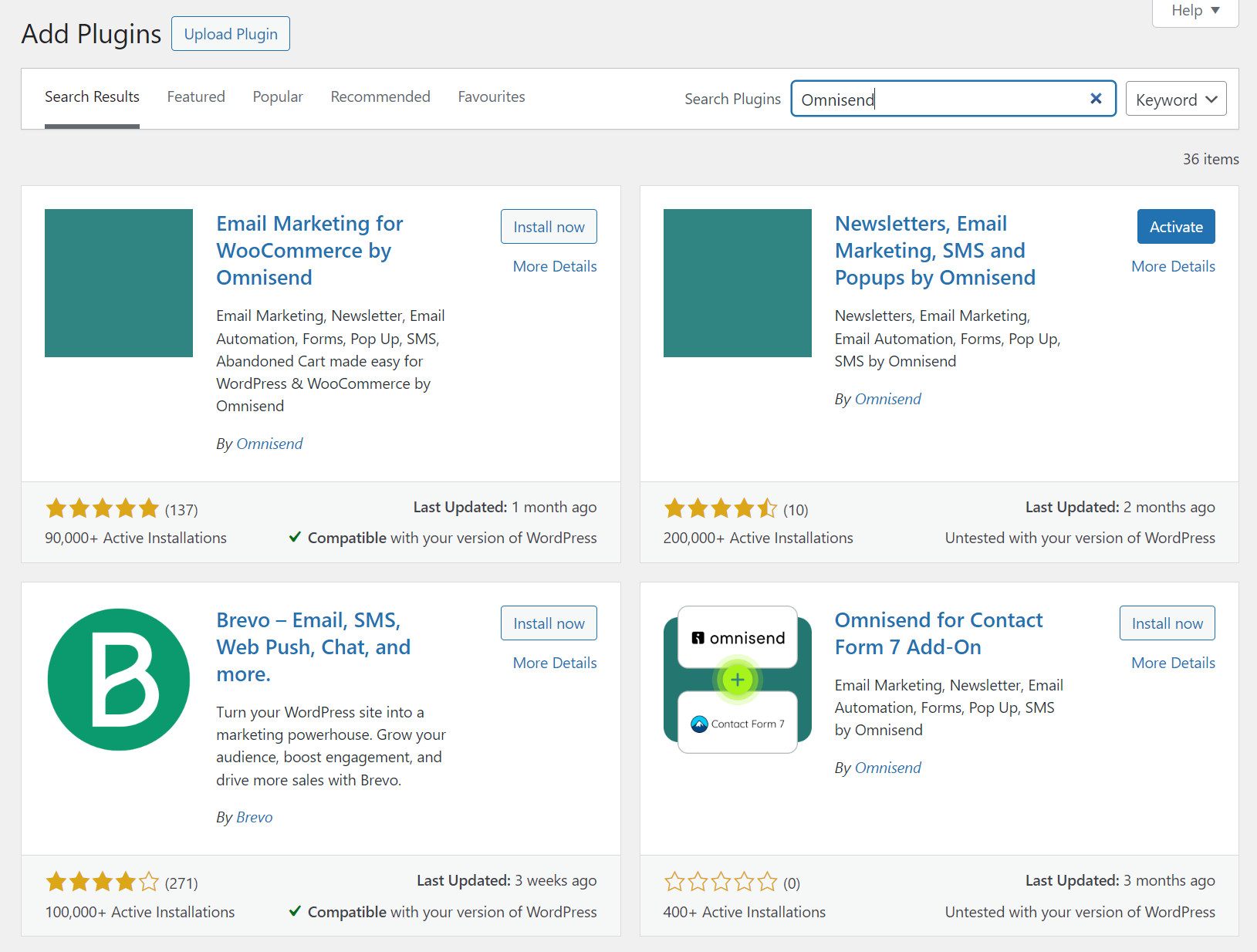Image resolution: width=1257 pixels, height=952 pixels.
Task: Click the empty star rating with 0 reviews
Action: point(721,882)
